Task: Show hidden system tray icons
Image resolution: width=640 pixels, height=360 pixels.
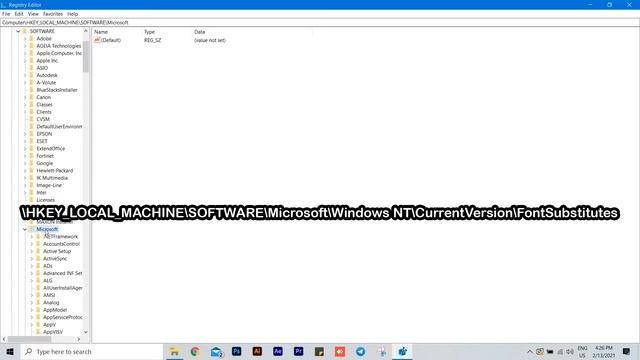Action: [x=529, y=351]
